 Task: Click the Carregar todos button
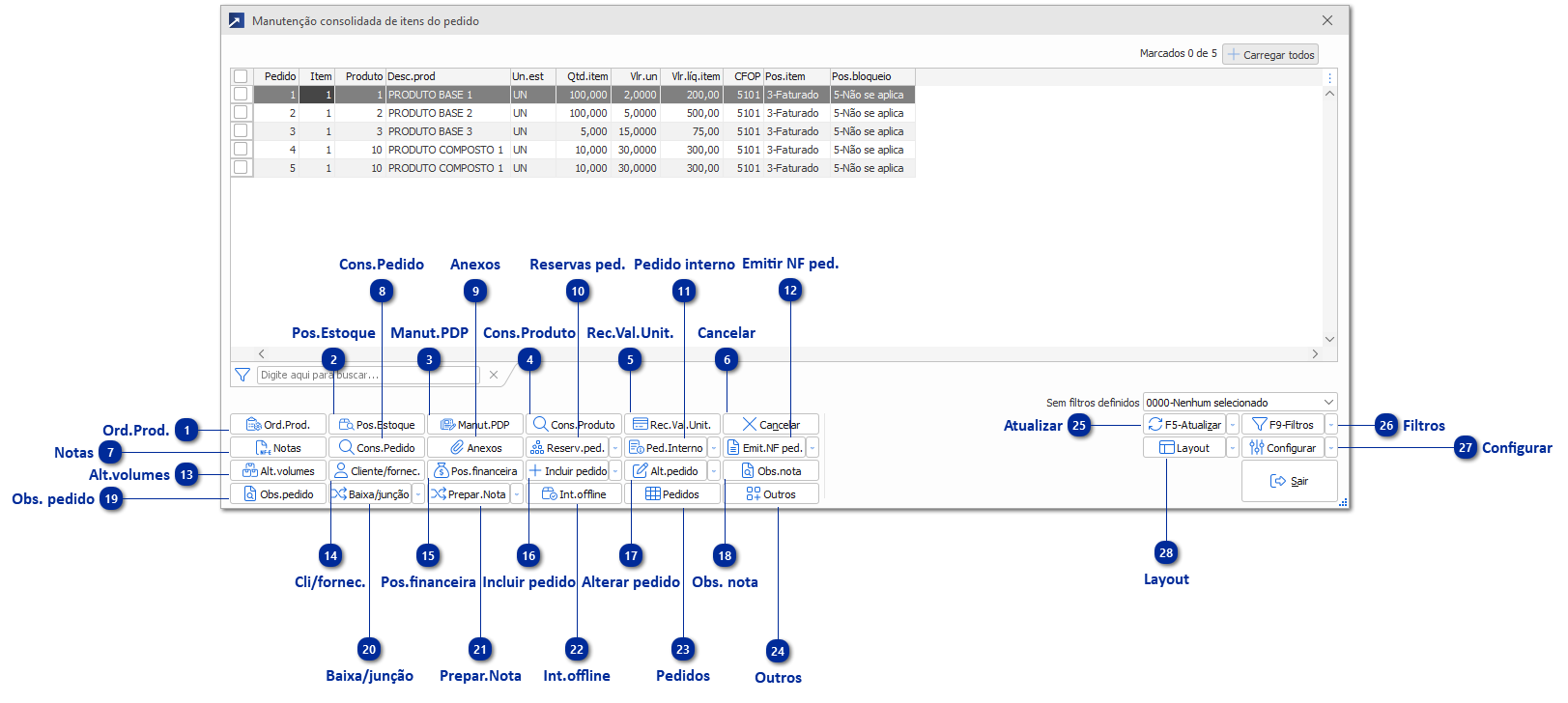[1270, 55]
